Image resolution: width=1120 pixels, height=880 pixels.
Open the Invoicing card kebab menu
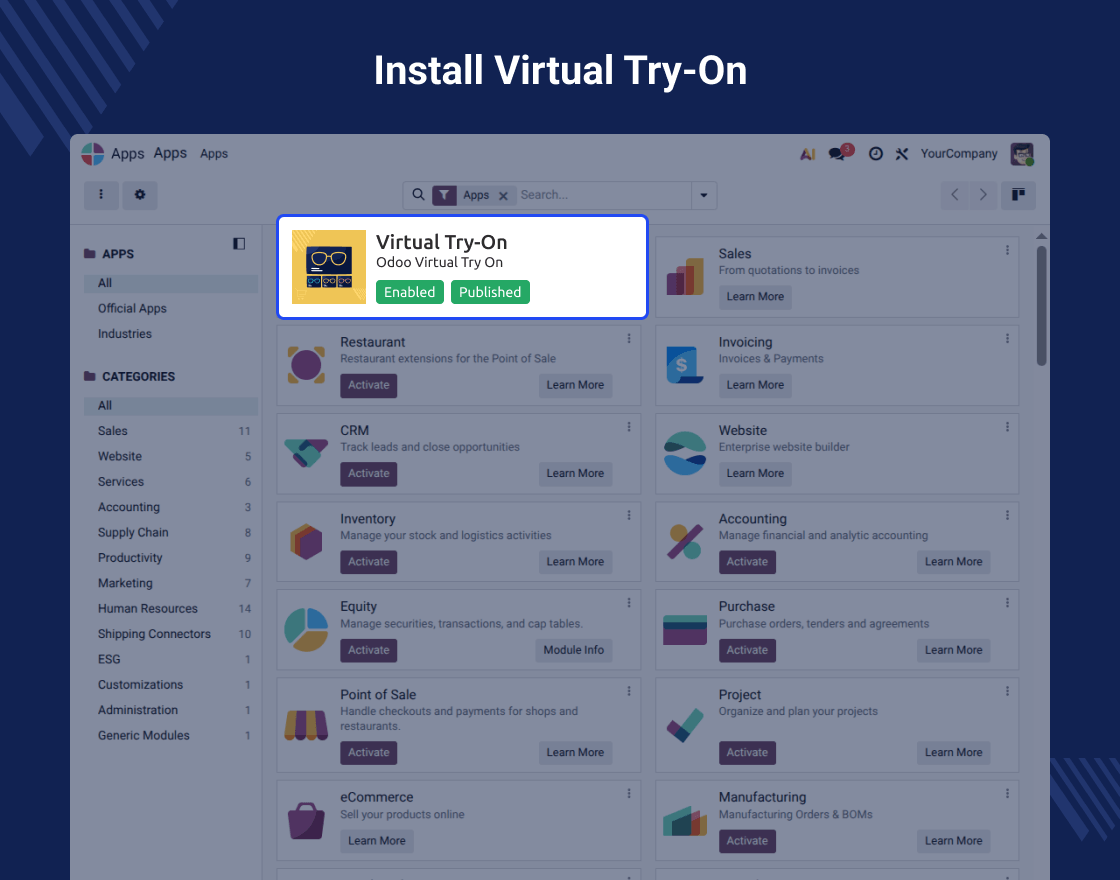[1007, 339]
